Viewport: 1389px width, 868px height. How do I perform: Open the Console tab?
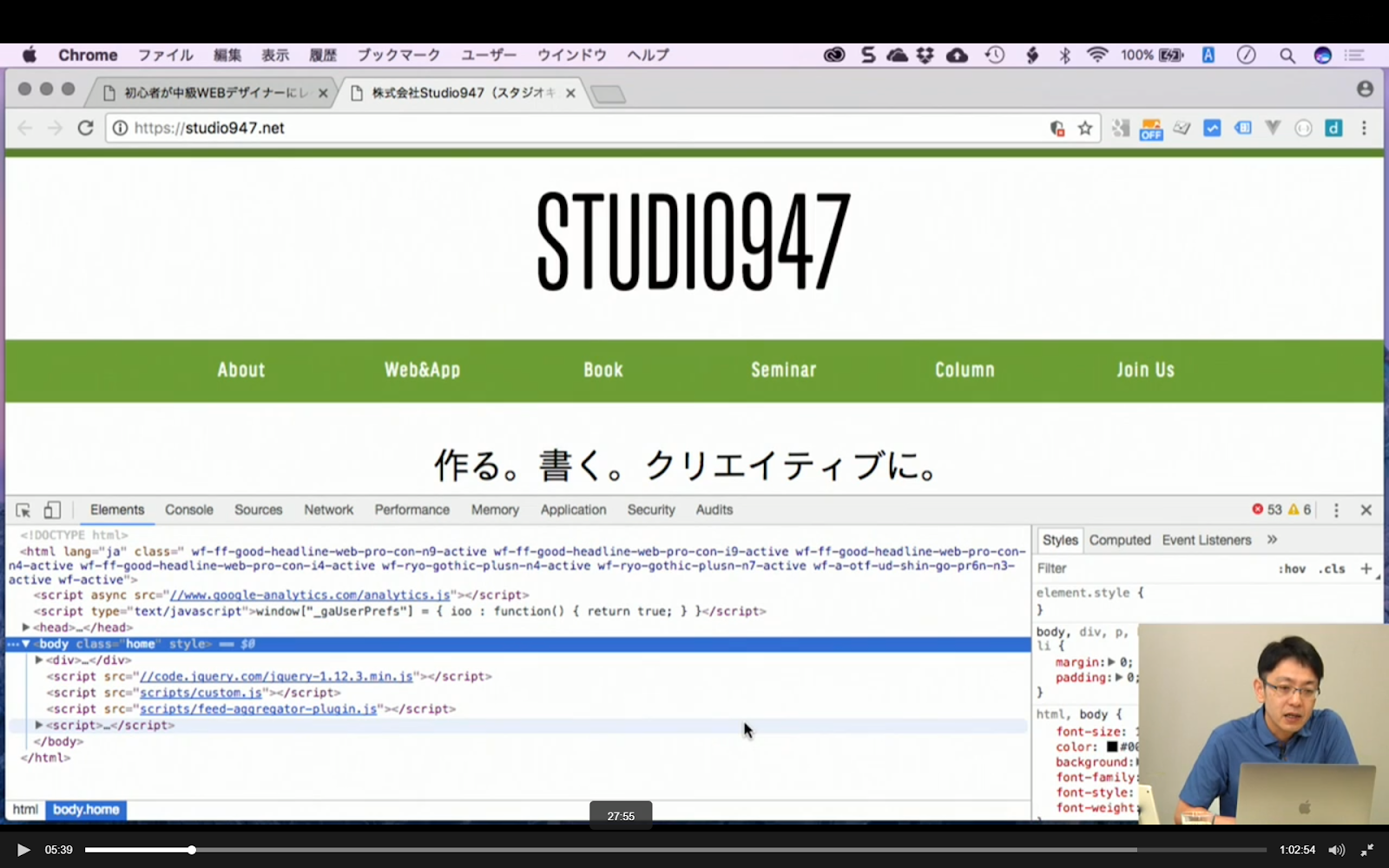tap(189, 510)
